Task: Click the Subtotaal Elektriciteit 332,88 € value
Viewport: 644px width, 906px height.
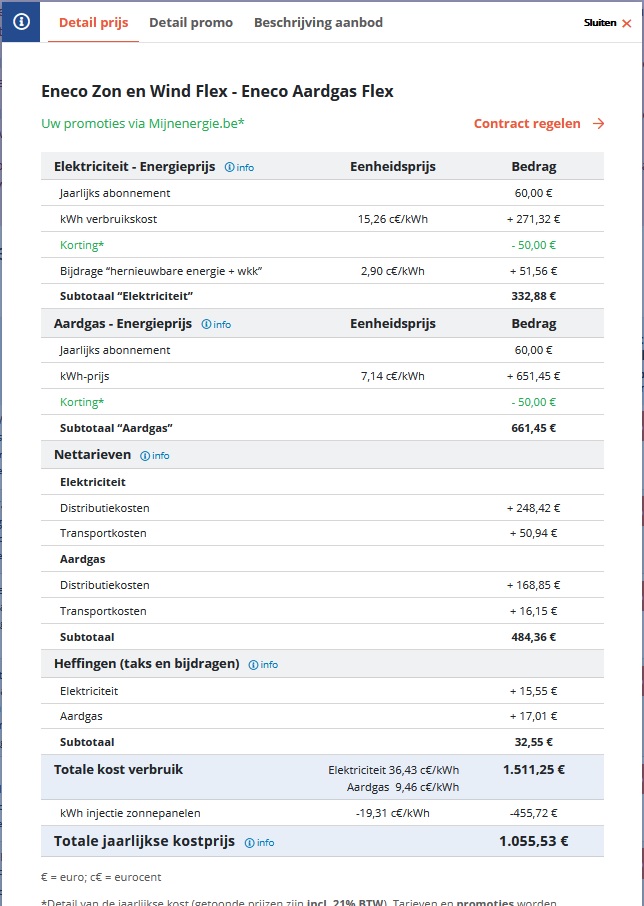Action: 534,296
